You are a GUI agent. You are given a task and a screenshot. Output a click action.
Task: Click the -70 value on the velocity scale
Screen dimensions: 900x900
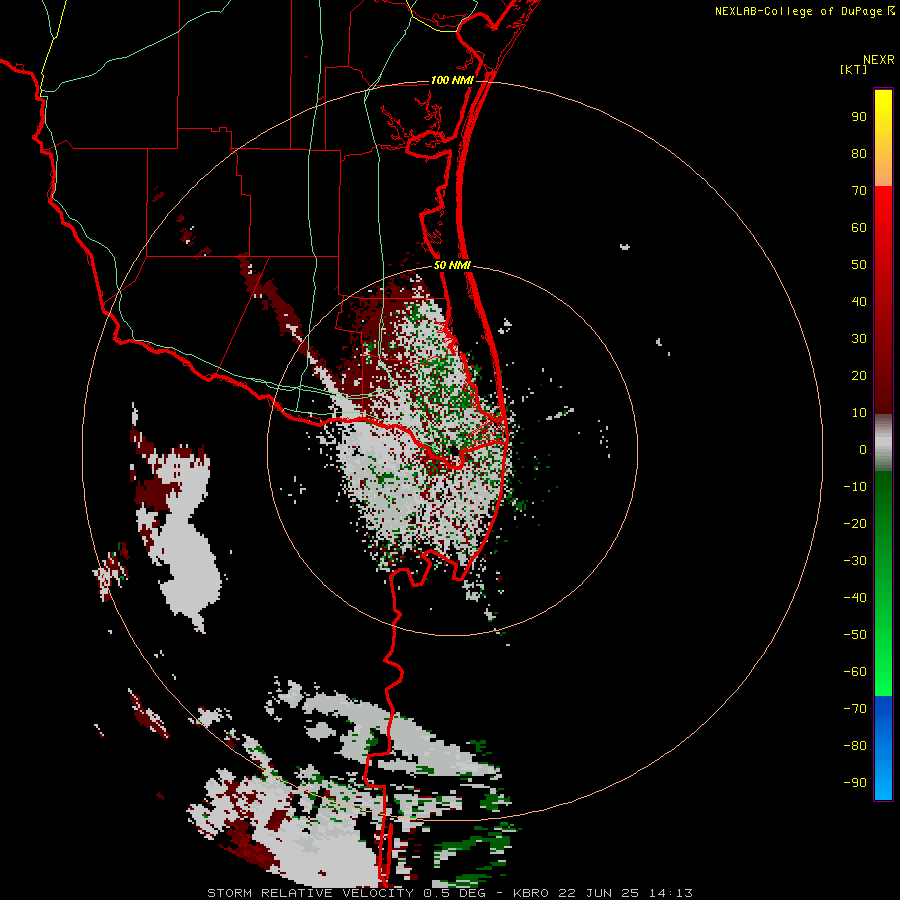coord(855,708)
